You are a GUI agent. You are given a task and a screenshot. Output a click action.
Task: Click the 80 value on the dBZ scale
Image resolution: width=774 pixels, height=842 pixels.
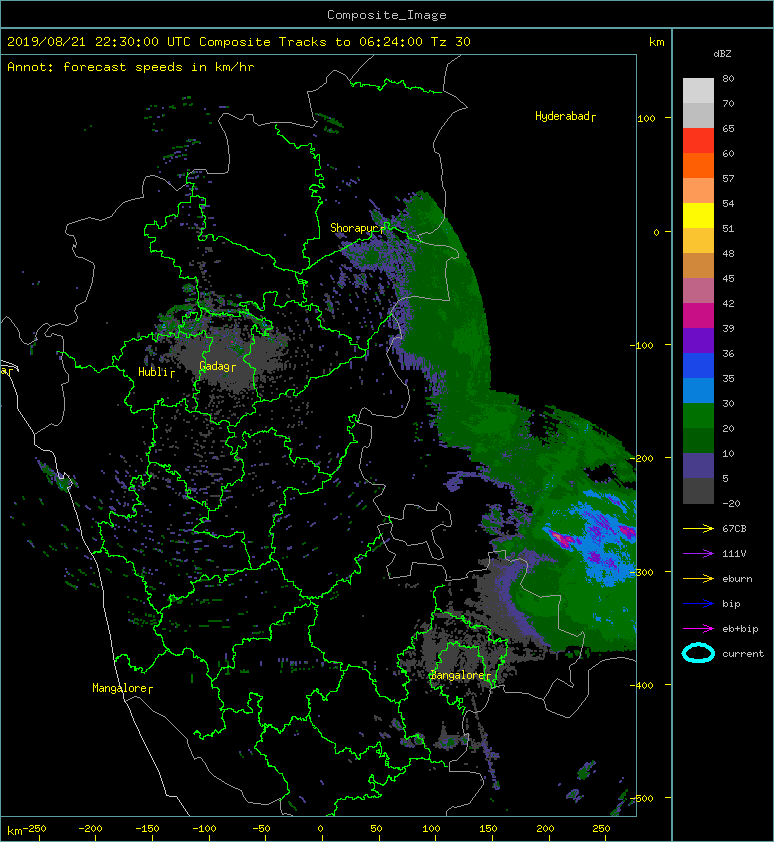pos(728,78)
